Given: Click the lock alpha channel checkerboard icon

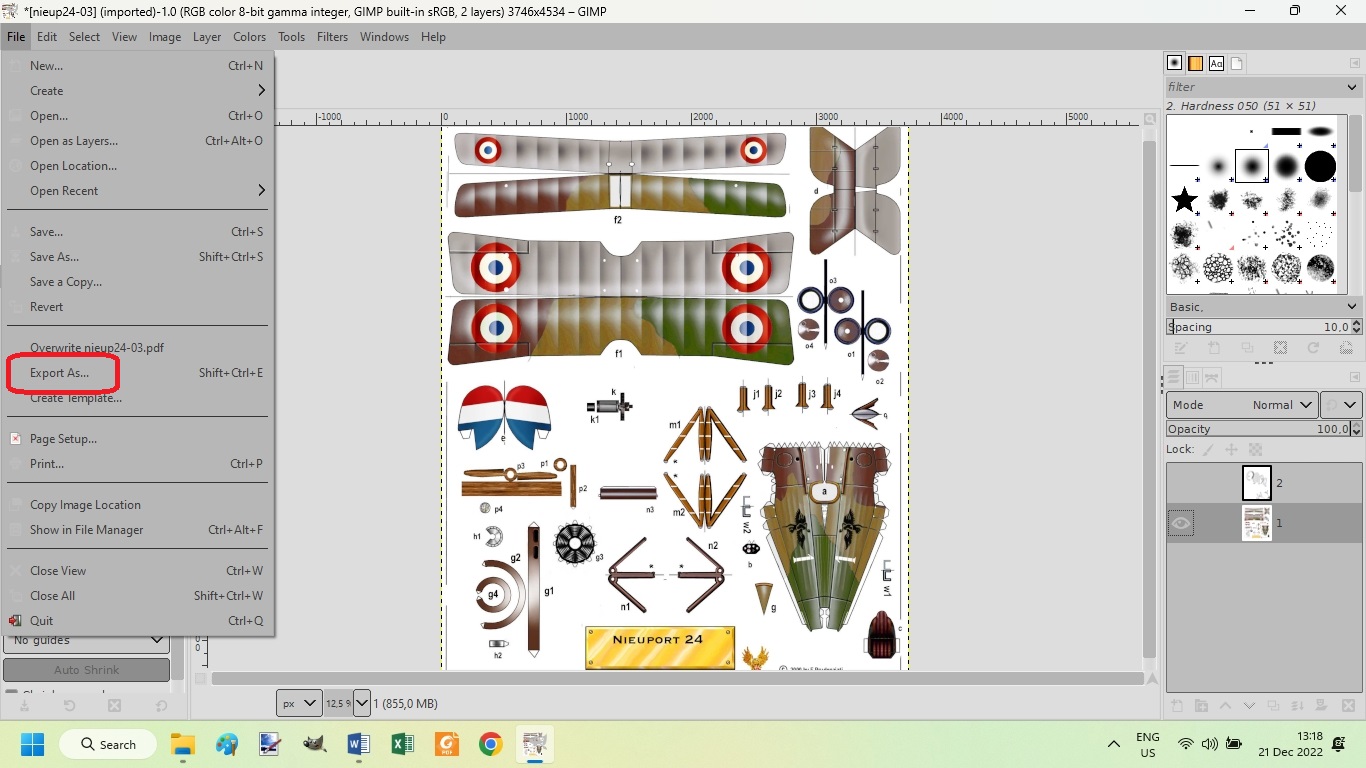Looking at the screenshot, I should point(1256,450).
